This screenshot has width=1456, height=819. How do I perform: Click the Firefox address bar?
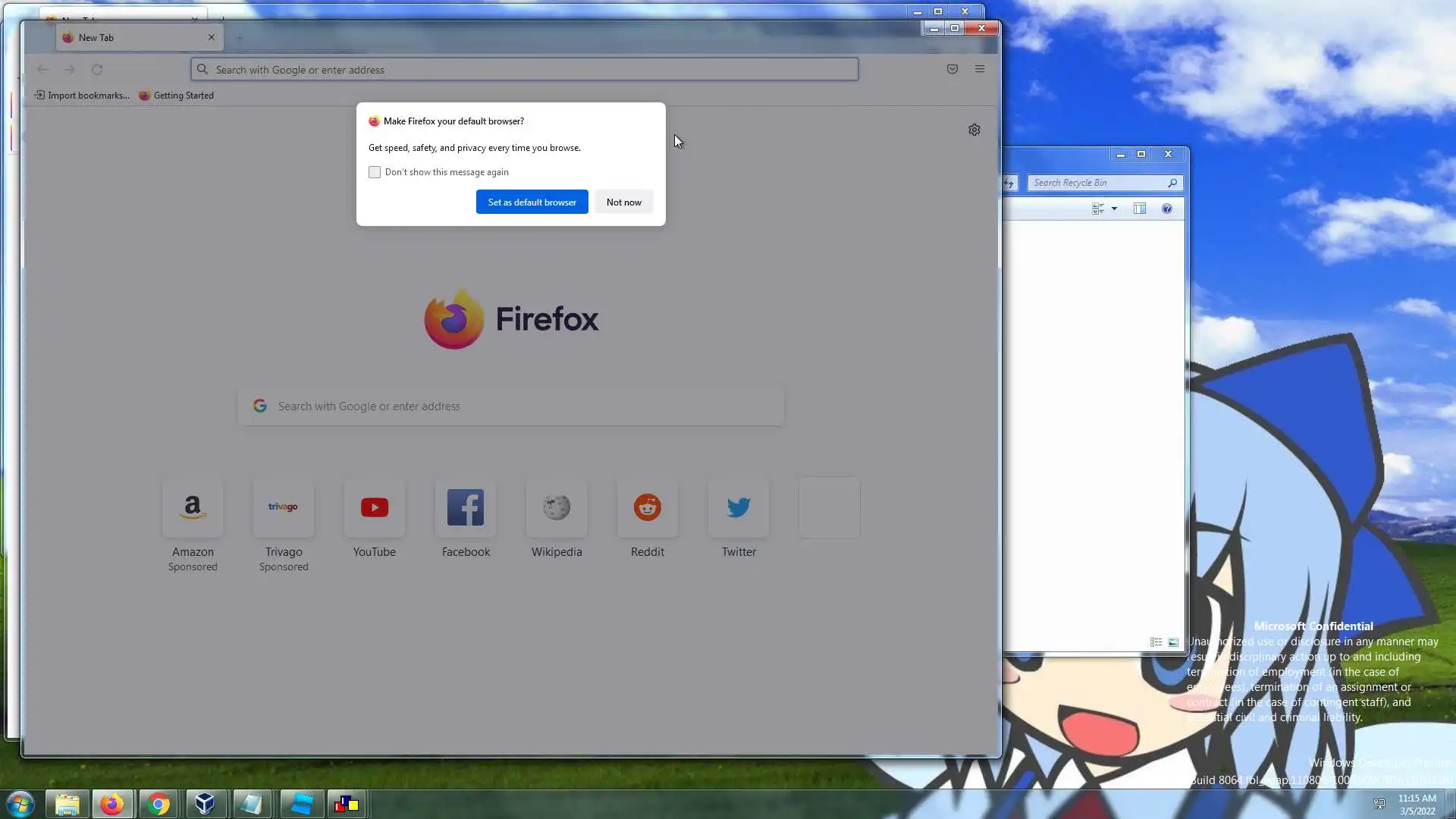523,70
